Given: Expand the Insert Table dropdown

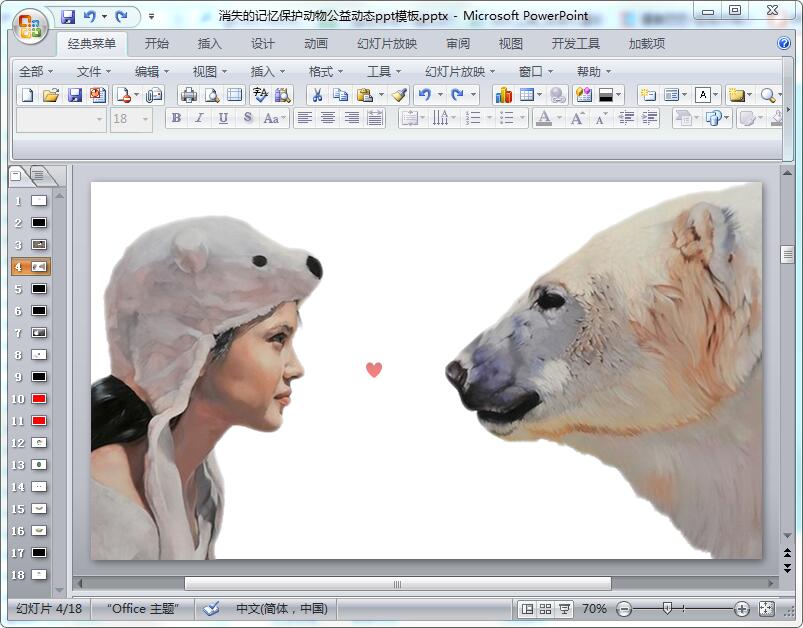Looking at the screenshot, I should pyautogui.click(x=539, y=95).
